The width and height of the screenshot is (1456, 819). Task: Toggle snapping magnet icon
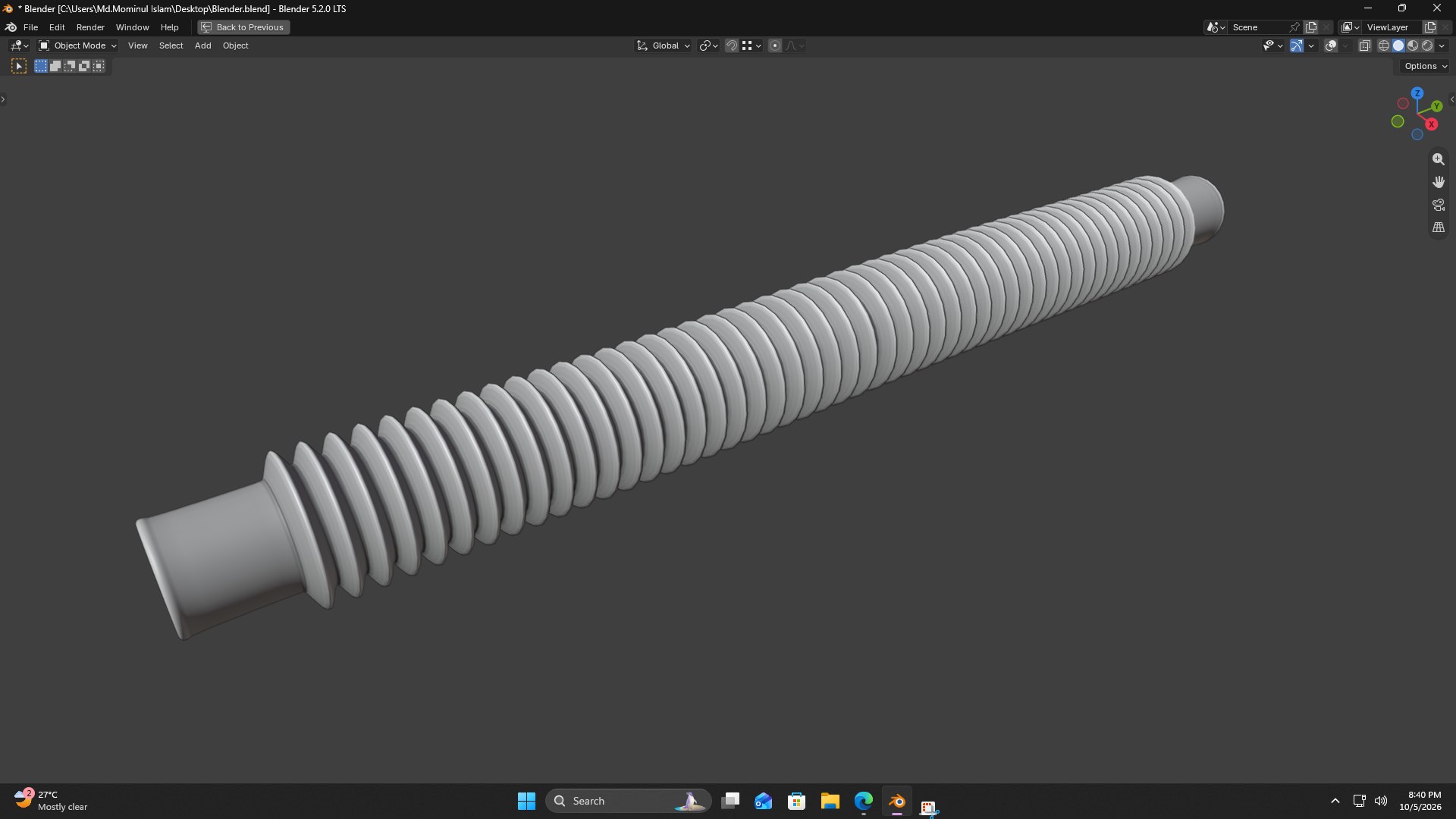pos(731,46)
